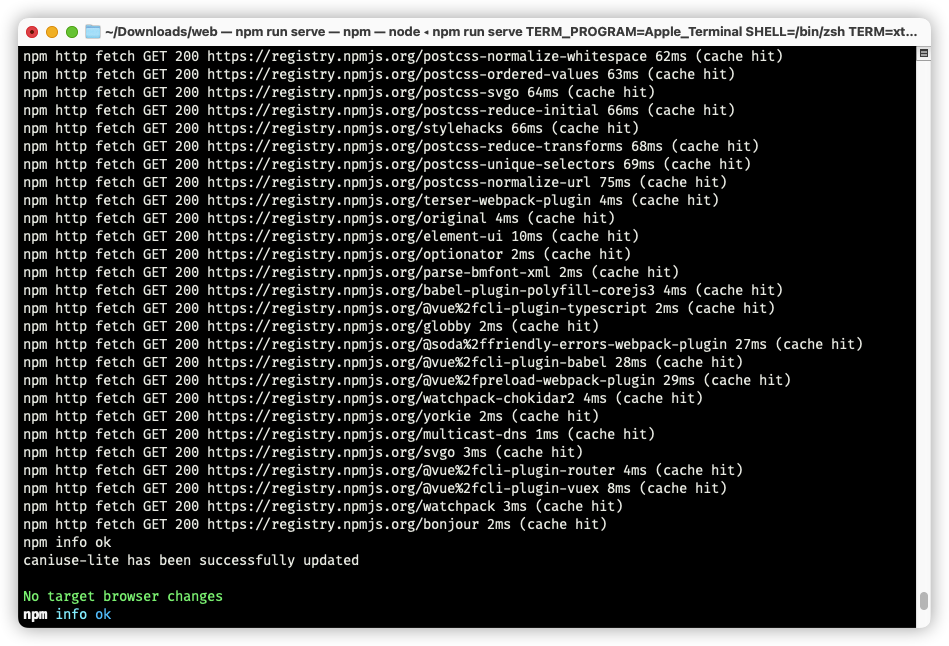Click the green 'No target browser changes' text
949x646 pixels.
pyautogui.click(x=123, y=597)
